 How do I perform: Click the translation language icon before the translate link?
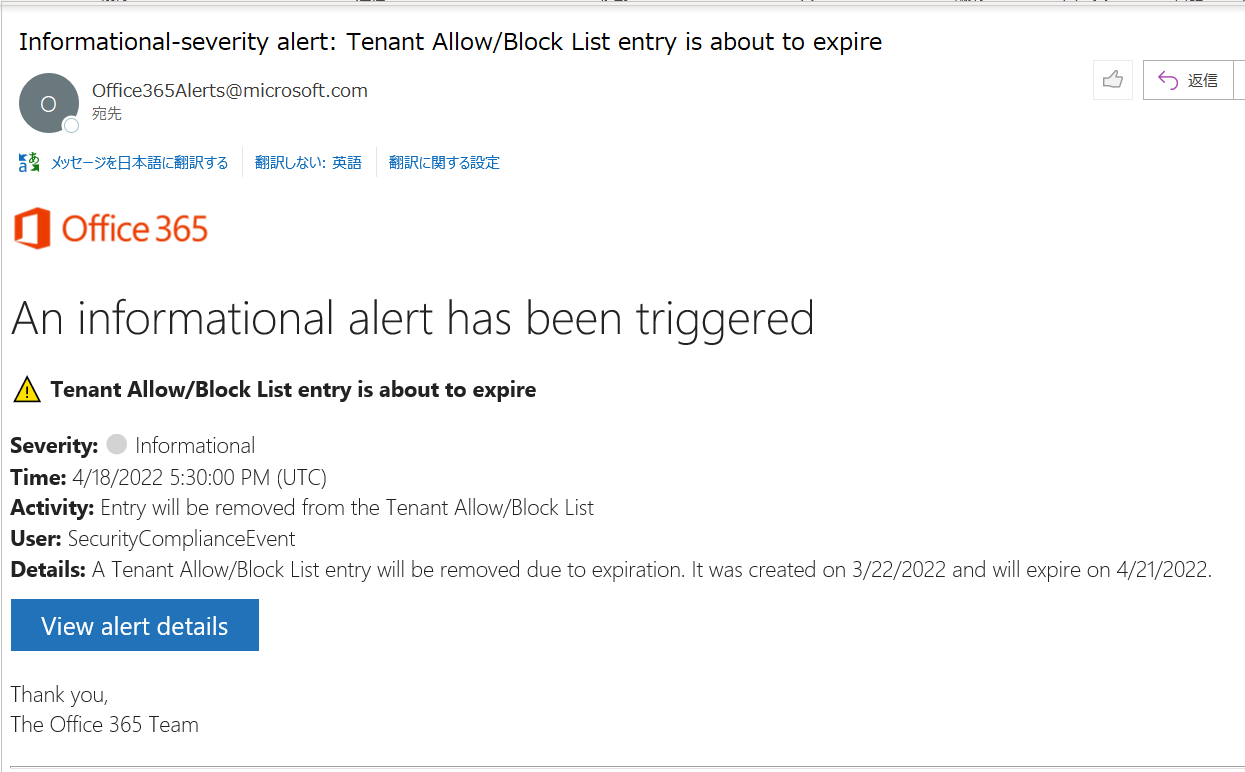tap(27, 161)
